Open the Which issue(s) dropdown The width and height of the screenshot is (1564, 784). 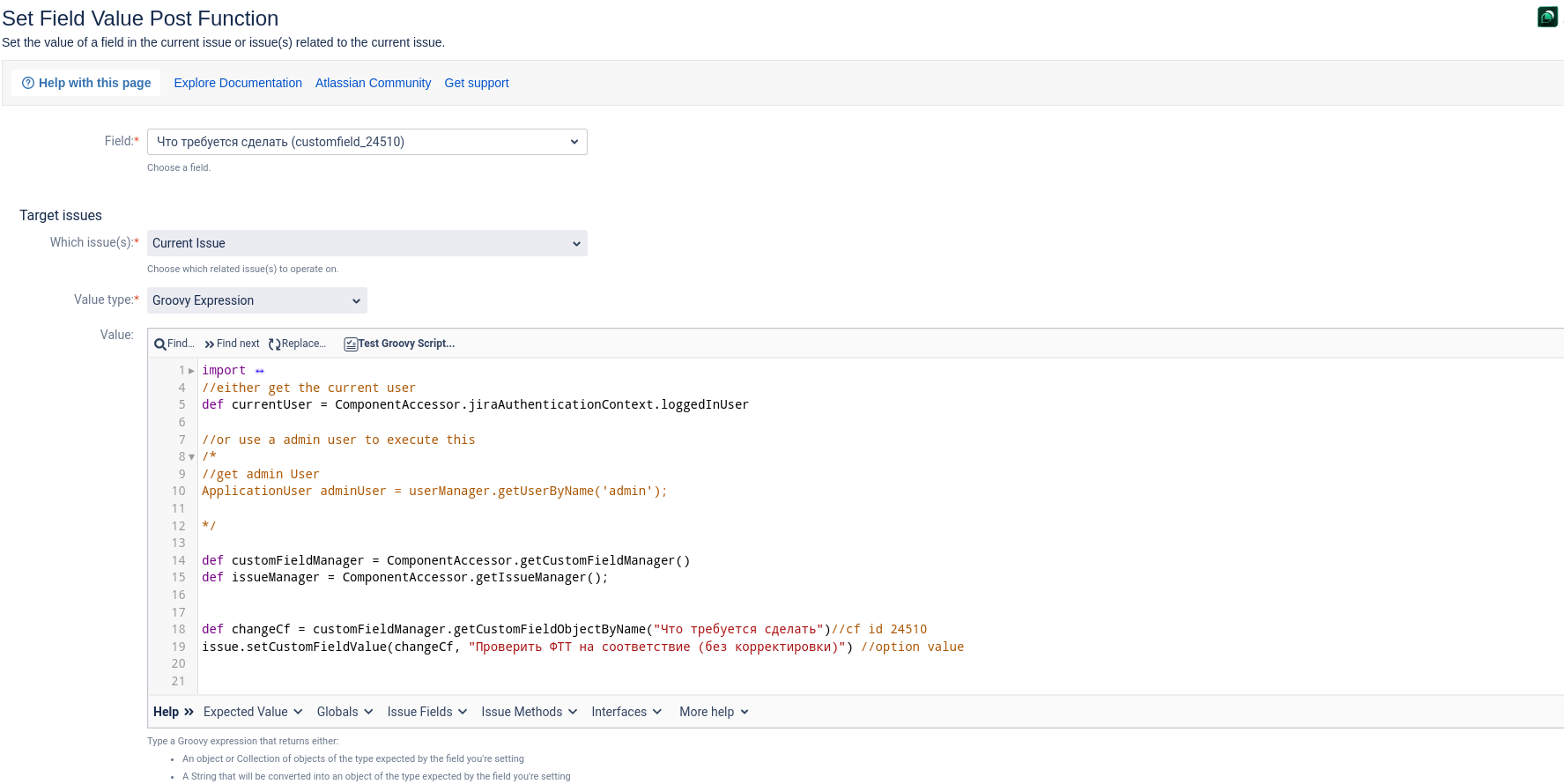click(x=367, y=243)
